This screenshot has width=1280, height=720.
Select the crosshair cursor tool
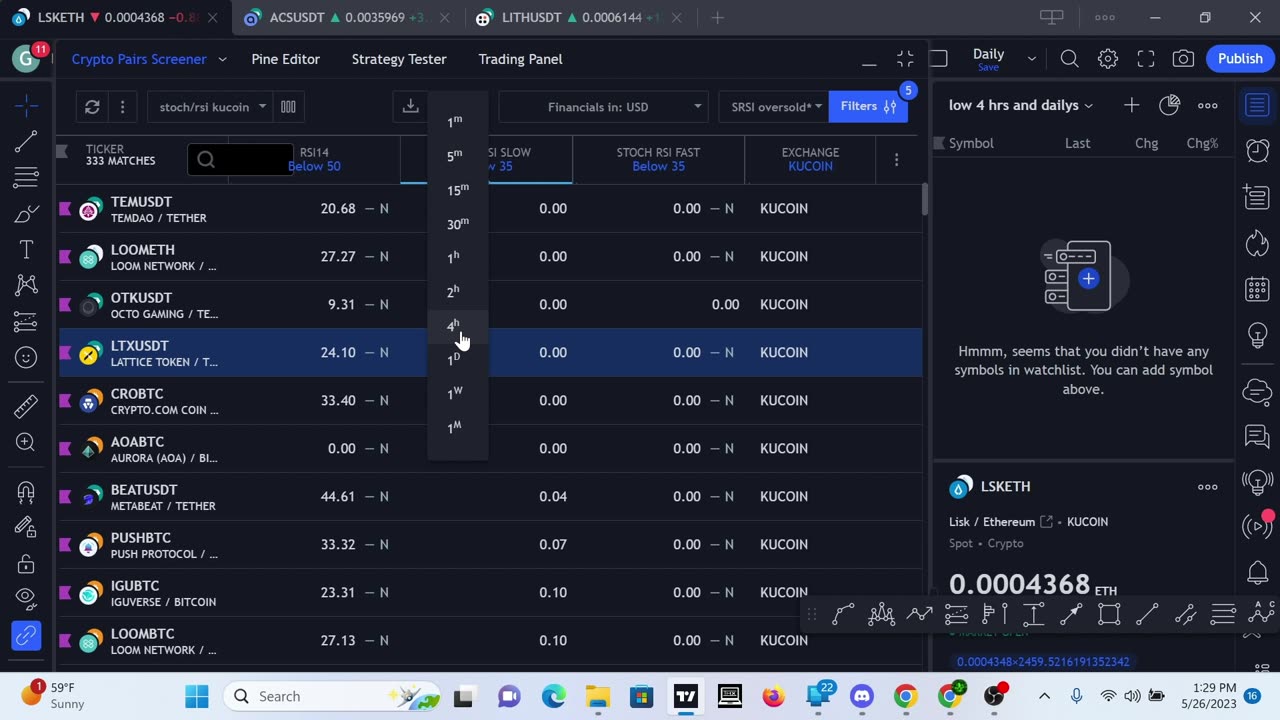(26, 105)
